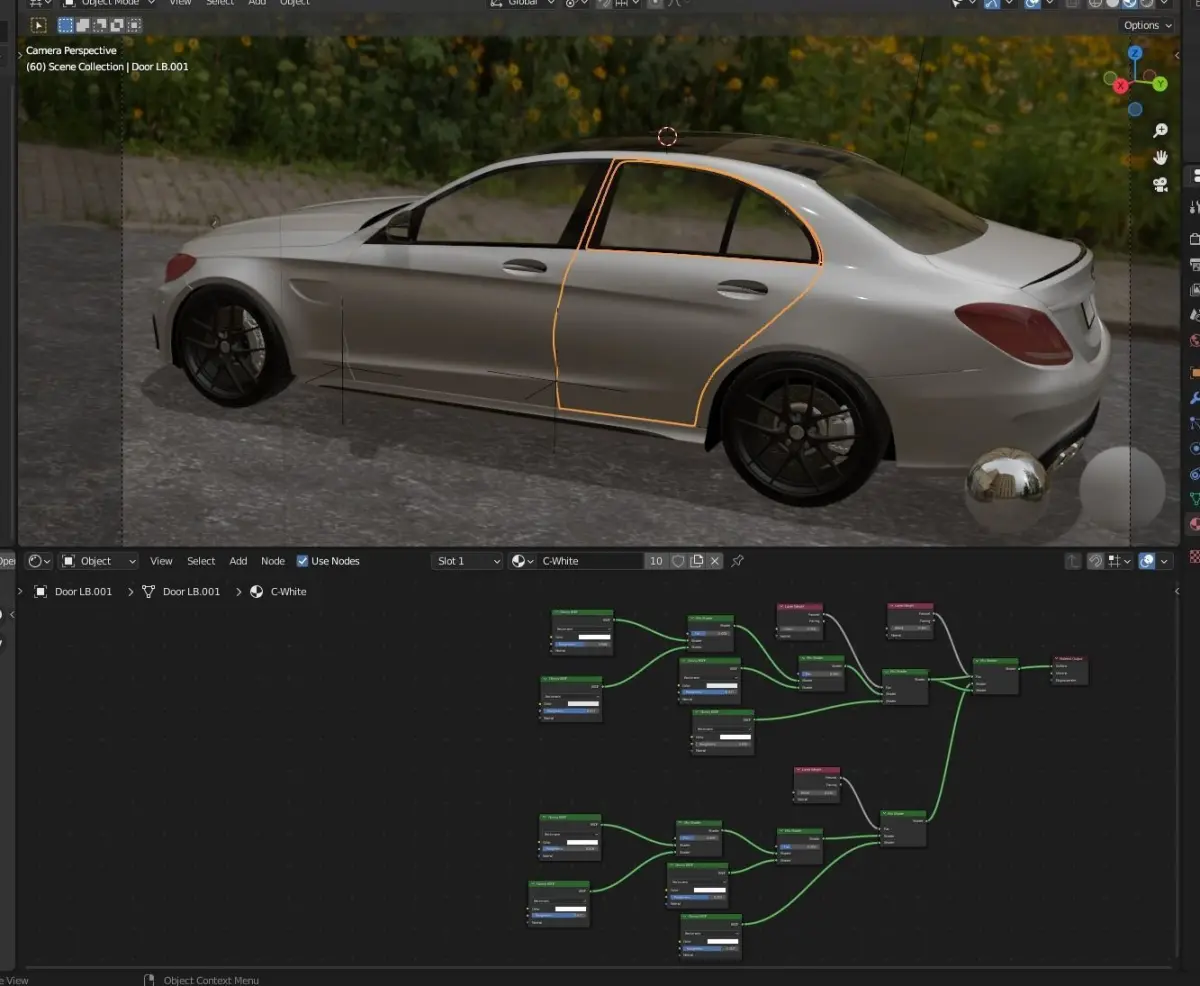Open the Object shader type dropdown
This screenshot has width=1200, height=986.
98,561
